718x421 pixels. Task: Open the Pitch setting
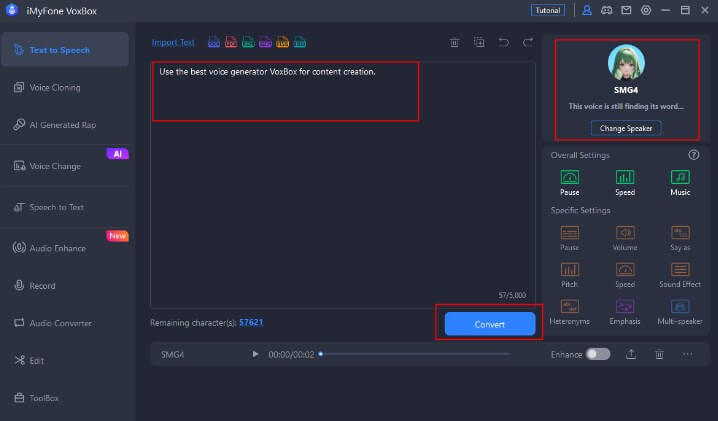[570, 275]
